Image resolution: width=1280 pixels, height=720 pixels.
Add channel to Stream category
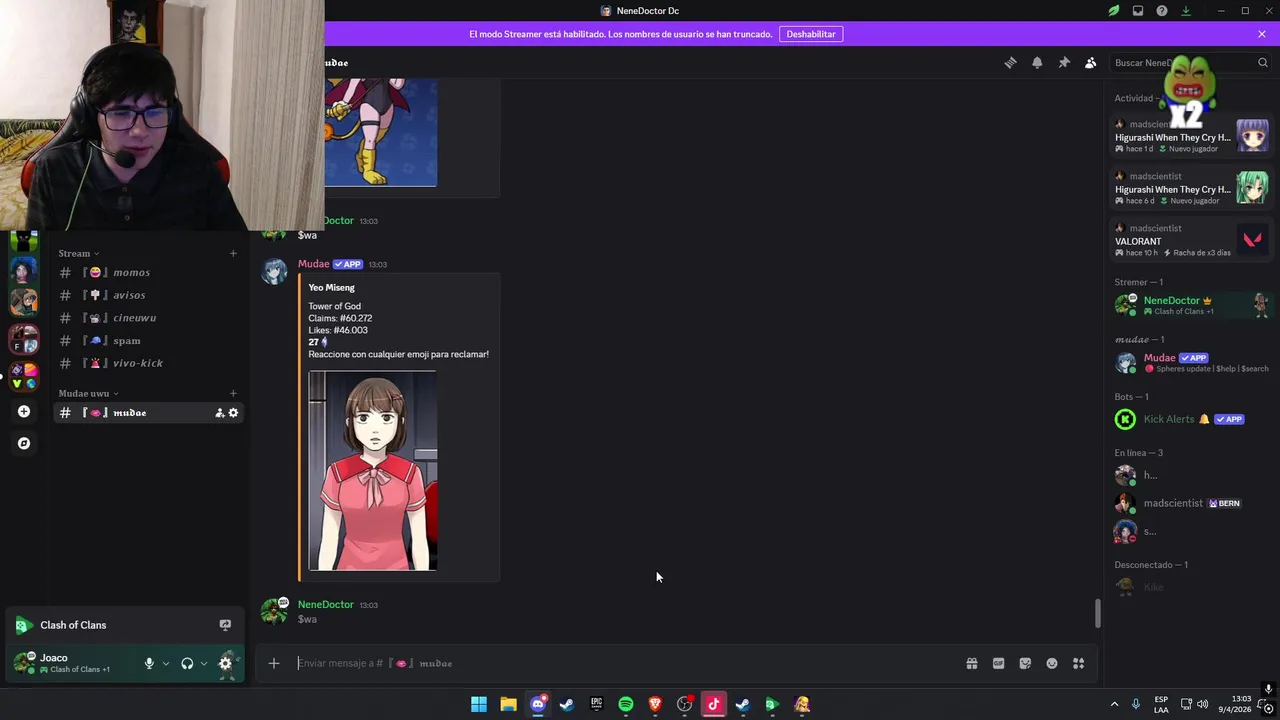[x=233, y=253]
